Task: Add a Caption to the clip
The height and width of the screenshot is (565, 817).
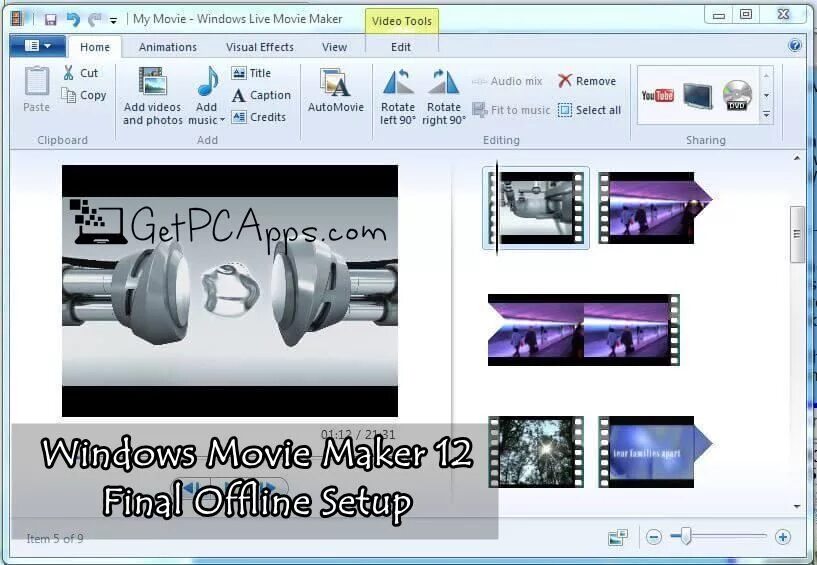Action: point(261,95)
